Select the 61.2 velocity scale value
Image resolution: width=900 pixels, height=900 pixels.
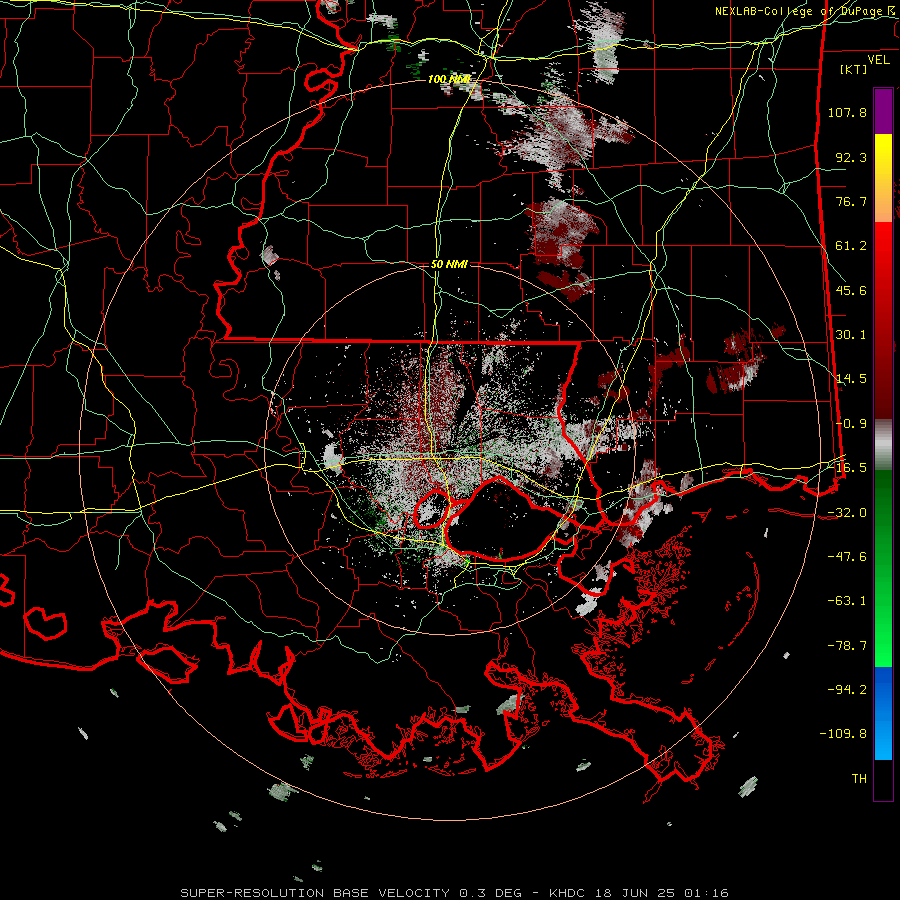tap(851, 246)
